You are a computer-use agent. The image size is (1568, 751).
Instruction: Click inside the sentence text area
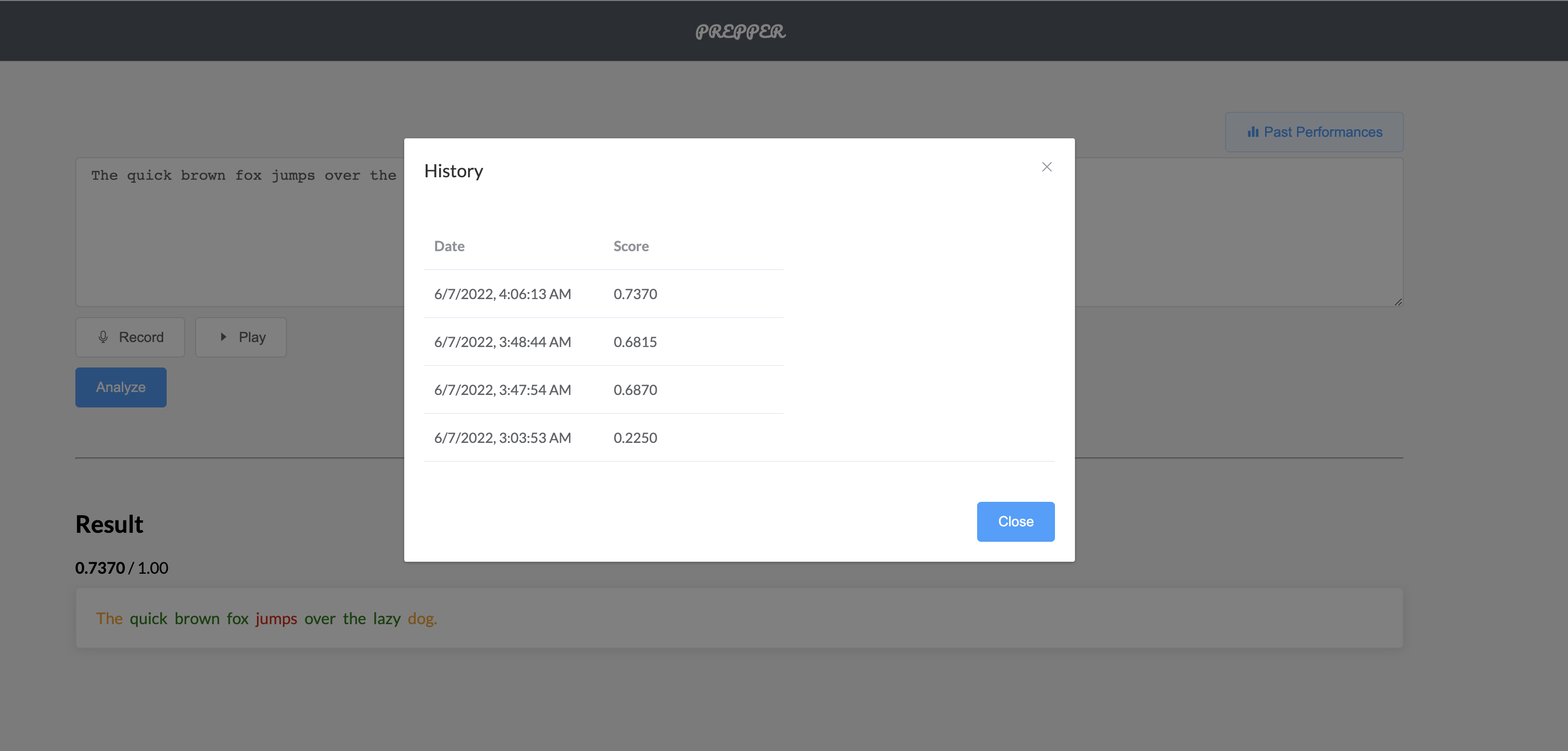coord(244,244)
